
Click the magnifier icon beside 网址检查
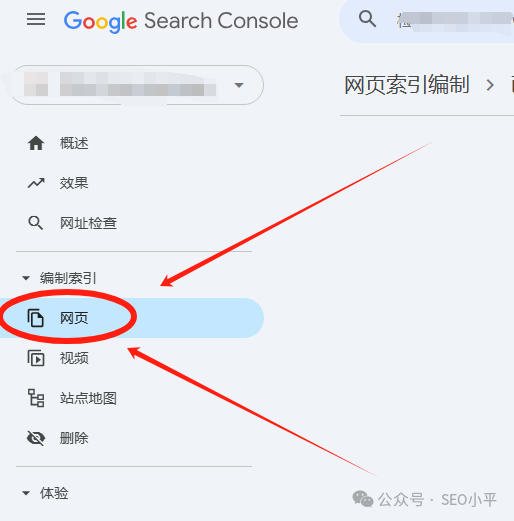coord(36,223)
